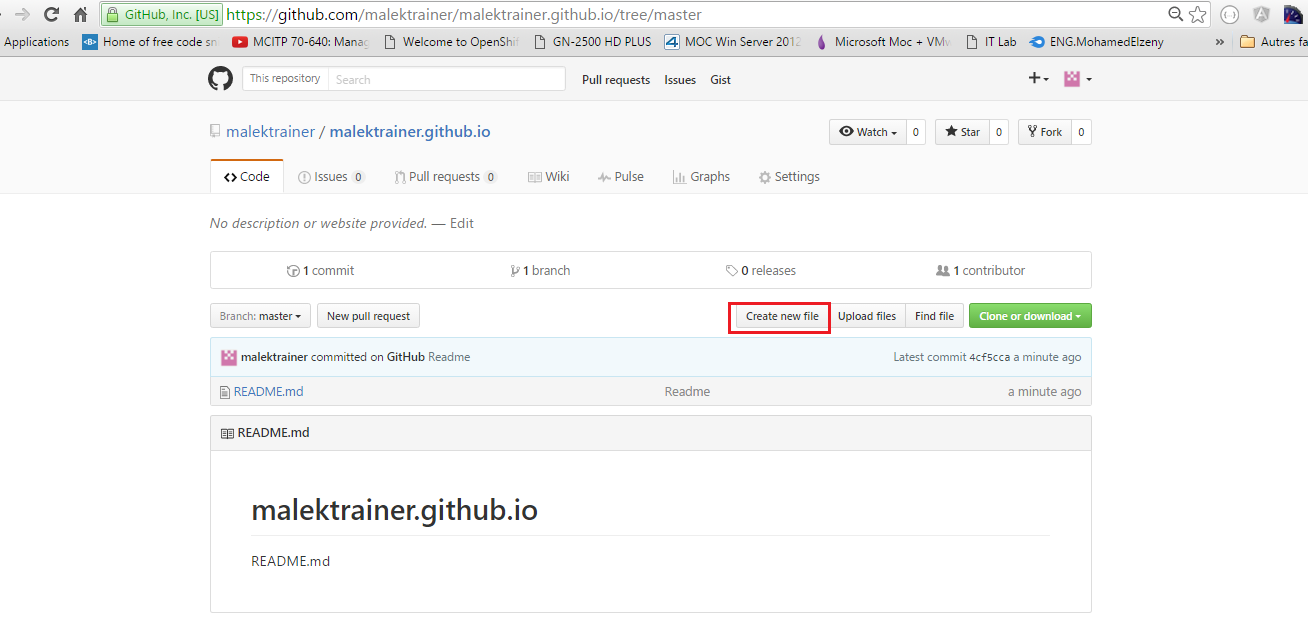
Task: Open the Branch: master selector
Action: (260, 316)
